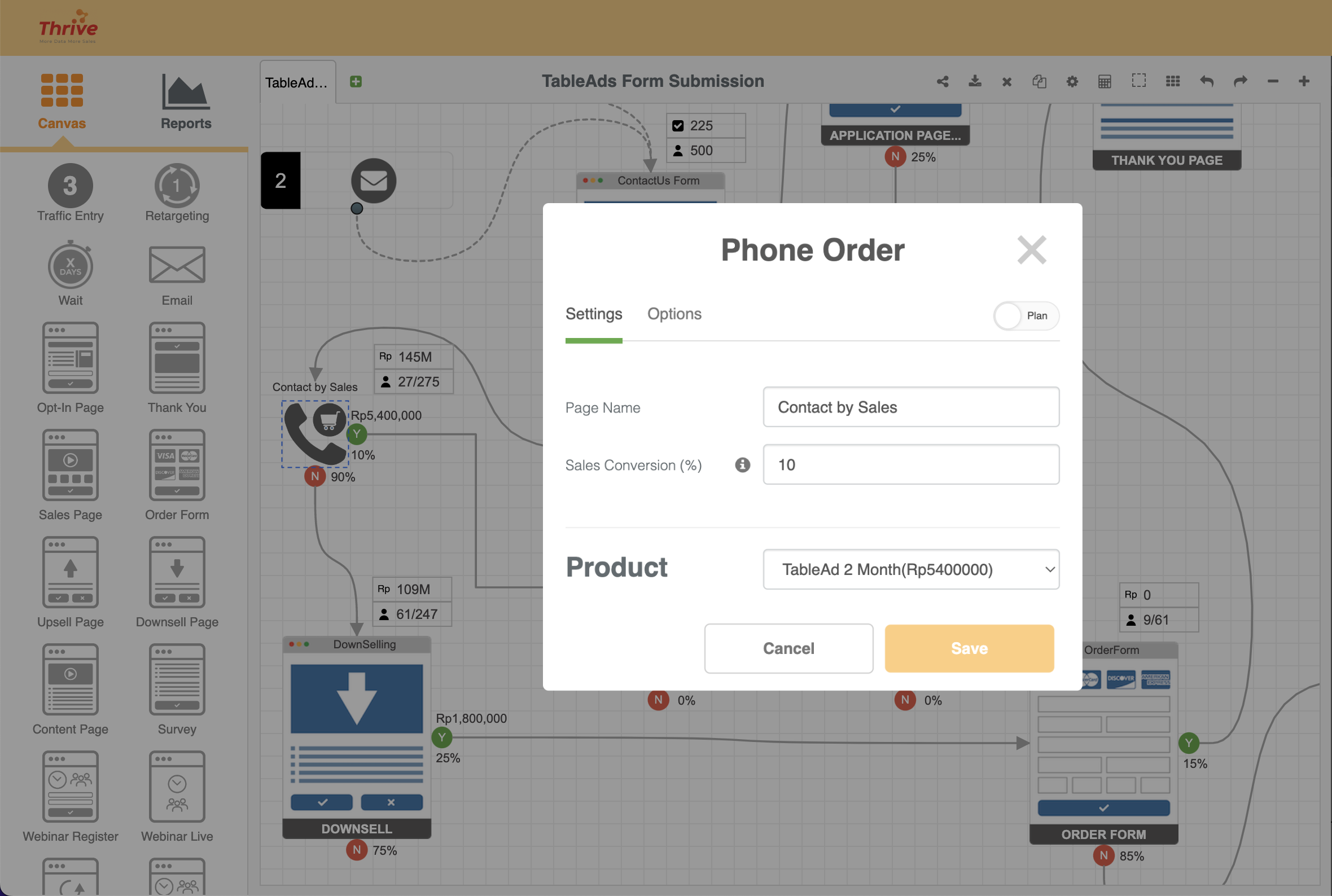
Task: Switch to the Options tab
Action: tap(674, 314)
